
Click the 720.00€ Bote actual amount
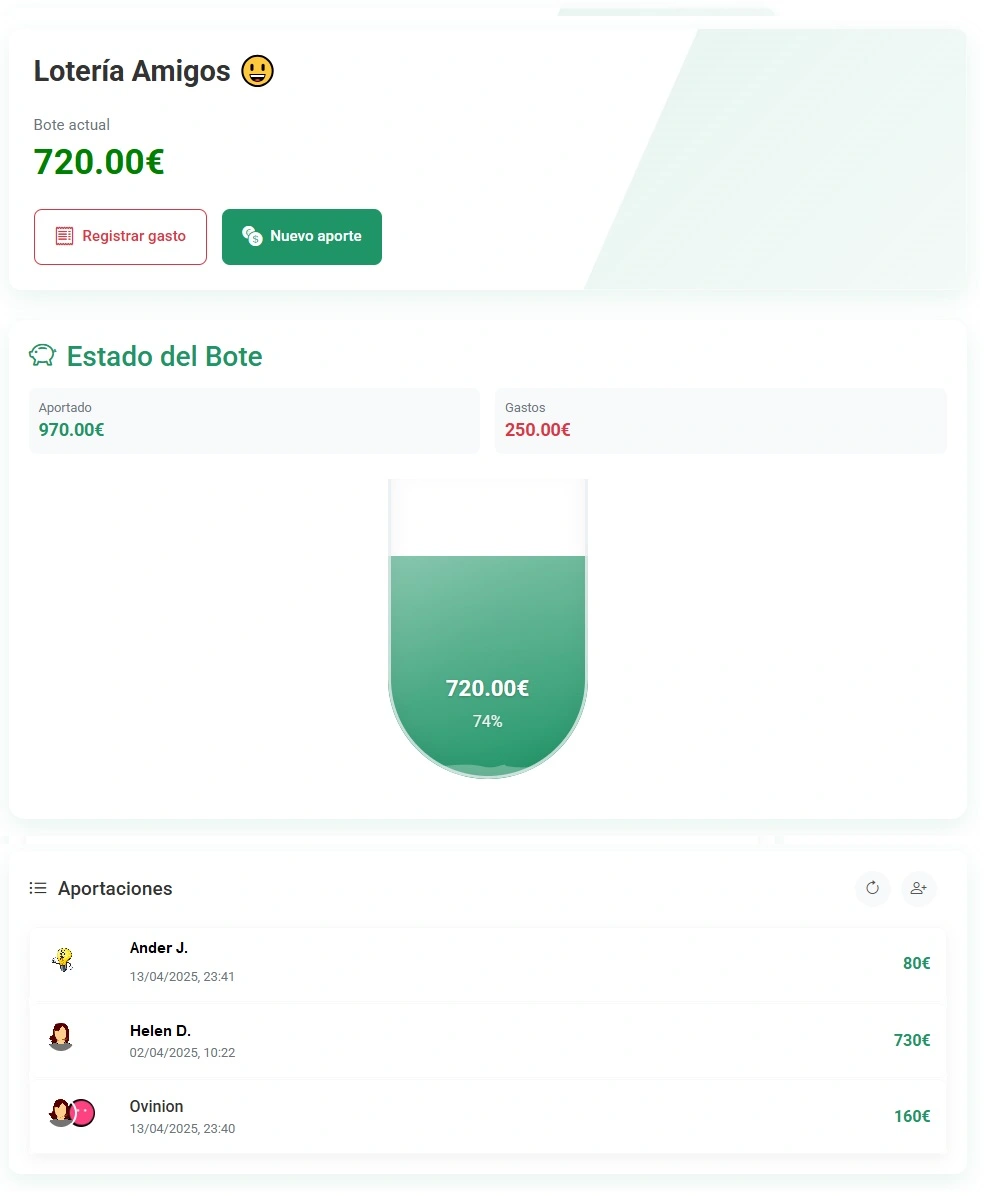click(99, 162)
